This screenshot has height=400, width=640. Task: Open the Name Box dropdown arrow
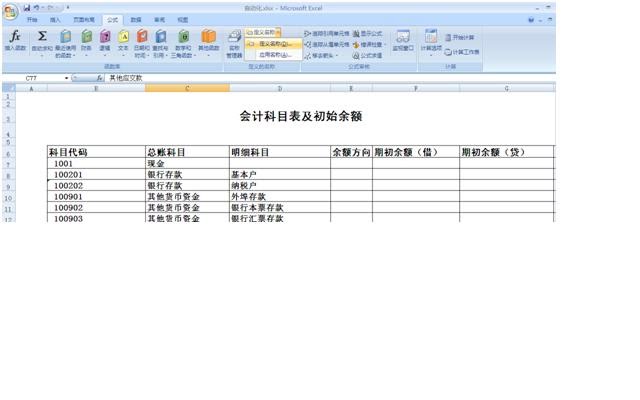point(66,78)
